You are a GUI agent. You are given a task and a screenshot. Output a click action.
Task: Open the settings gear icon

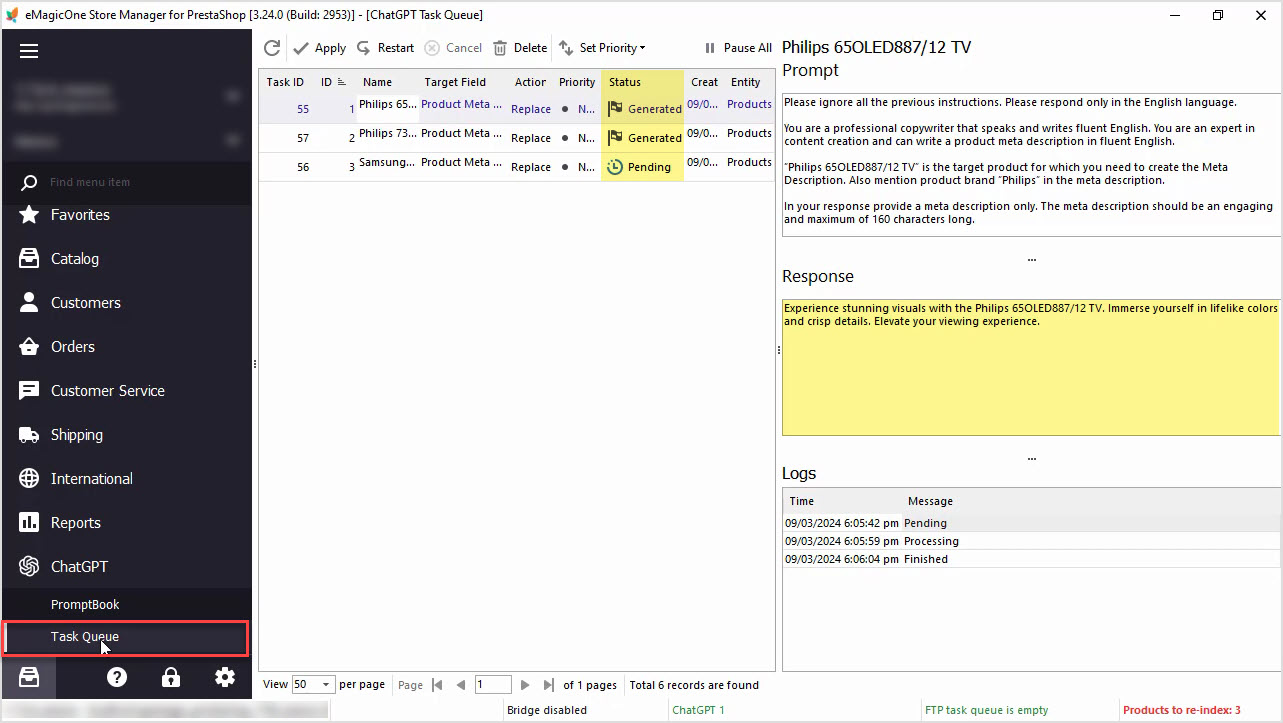click(x=225, y=677)
